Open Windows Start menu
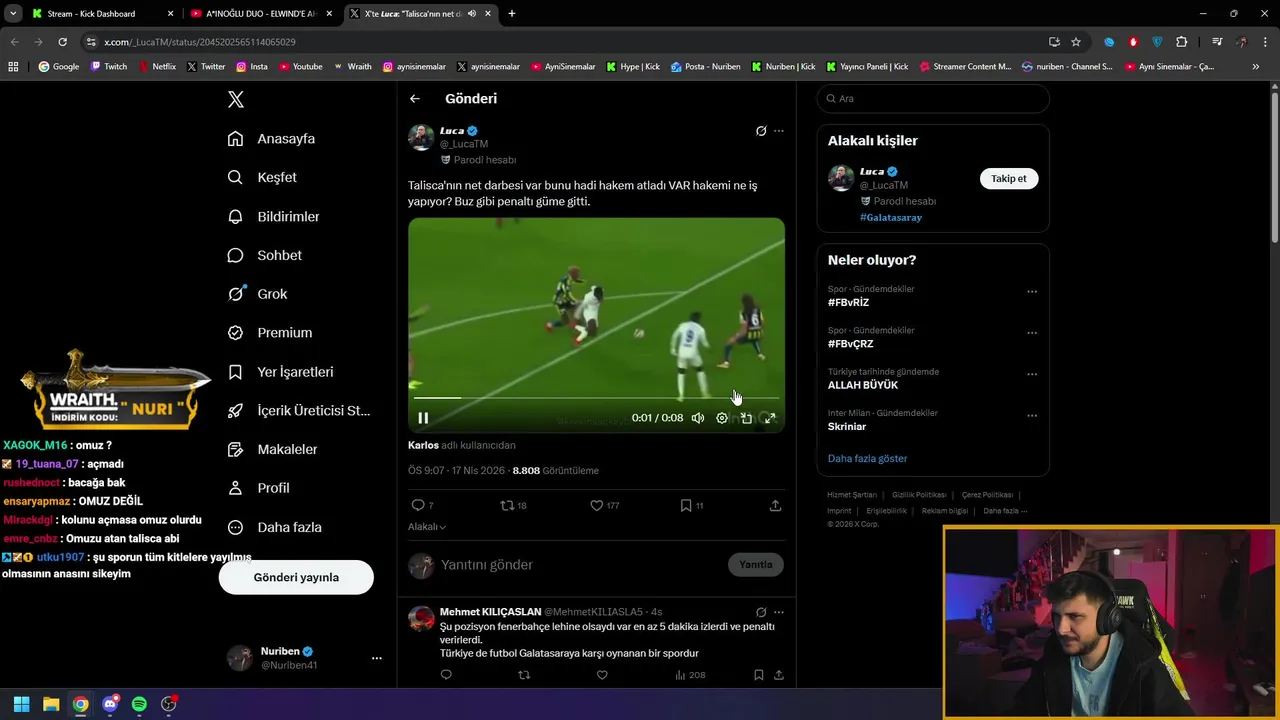This screenshot has width=1280, height=720. click(x=22, y=704)
